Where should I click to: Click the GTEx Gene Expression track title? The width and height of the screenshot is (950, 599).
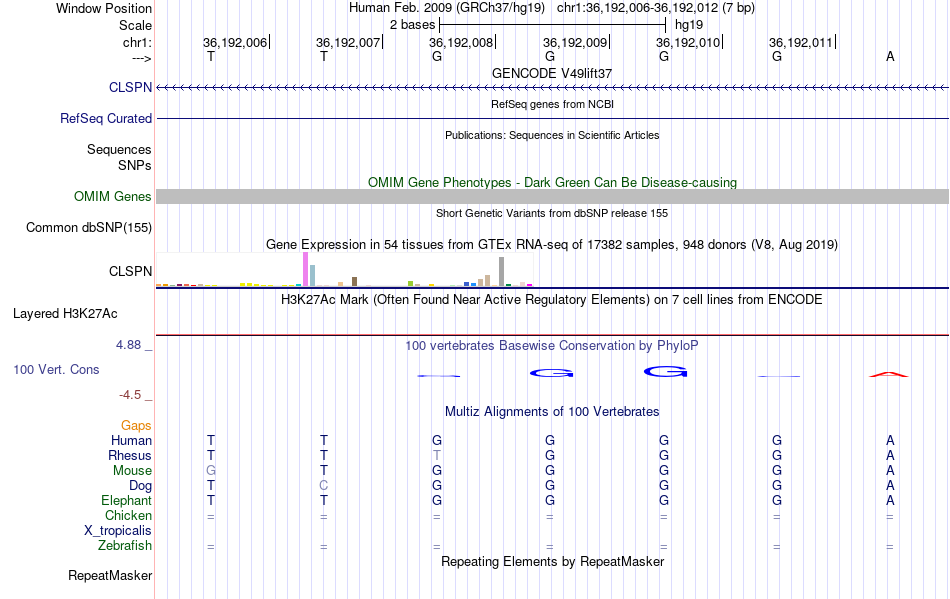tap(552, 245)
